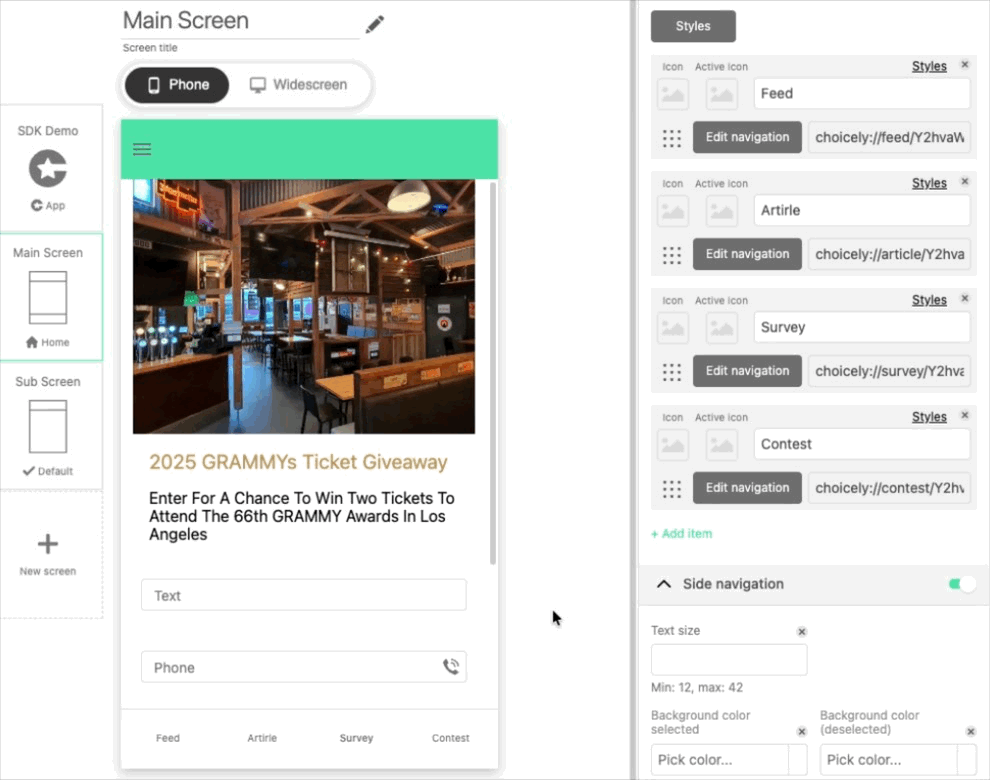The image size is (990, 780).
Task: Click the plus icon to create new screen
Action: coord(47,543)
